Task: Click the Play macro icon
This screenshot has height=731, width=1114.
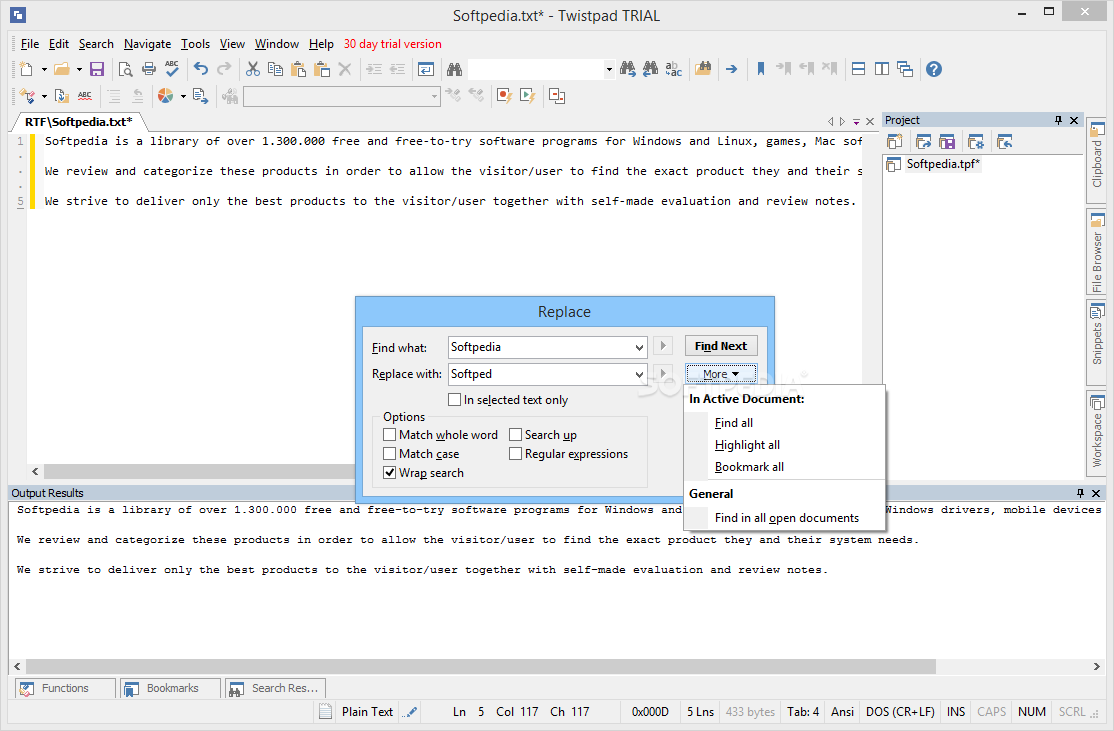Action: tap(527, 96)
